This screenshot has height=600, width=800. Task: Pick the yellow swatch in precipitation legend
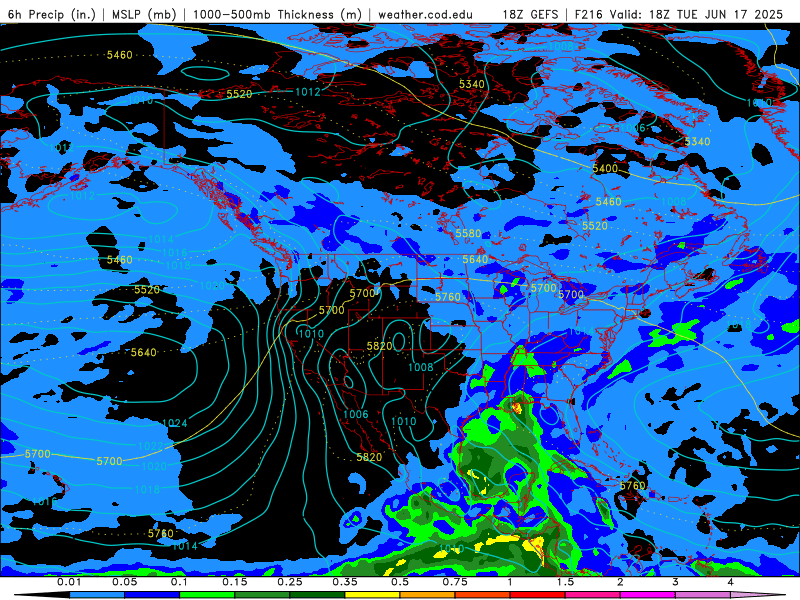(372, 595)
